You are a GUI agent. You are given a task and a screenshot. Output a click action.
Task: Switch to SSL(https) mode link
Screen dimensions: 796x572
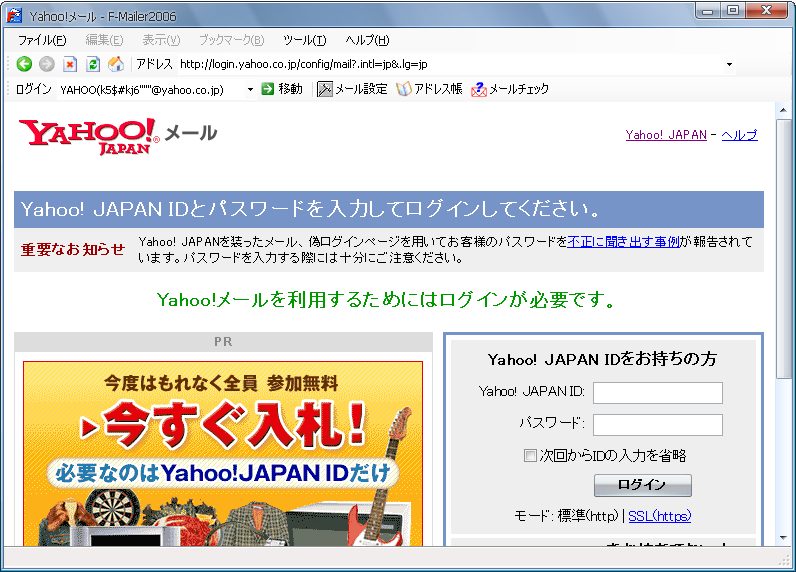coord(659,516)
